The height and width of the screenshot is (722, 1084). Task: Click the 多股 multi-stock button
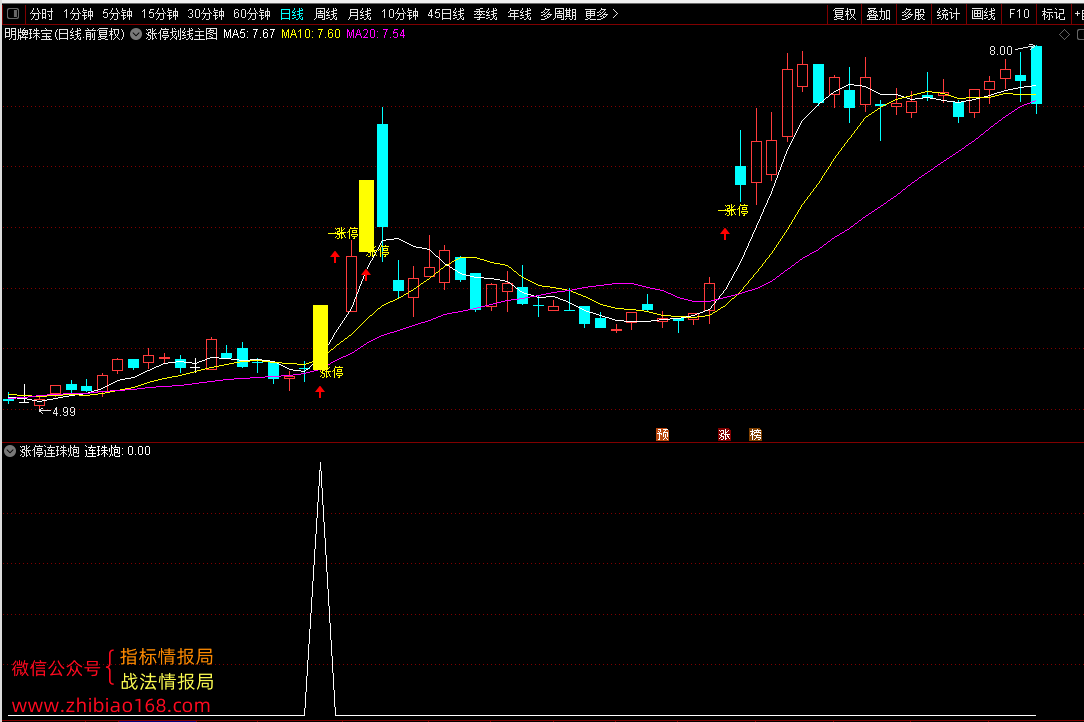coord(913,14)
